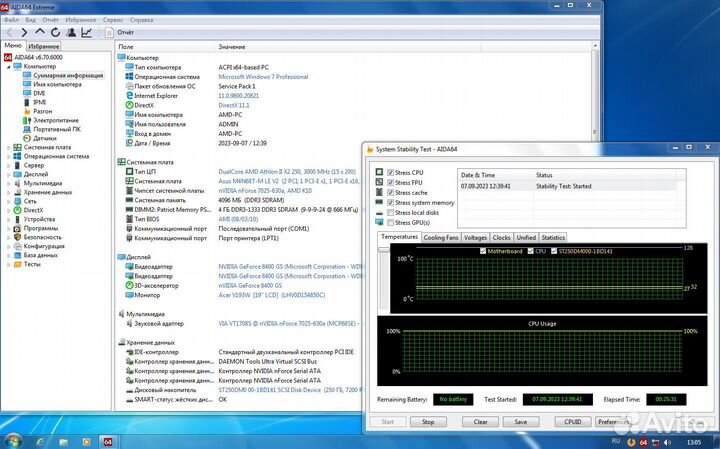The height and width of the screenshot is (449, 720).
Task: Toggle Stress CPU checkbox
Action: (x=390, y=173)
